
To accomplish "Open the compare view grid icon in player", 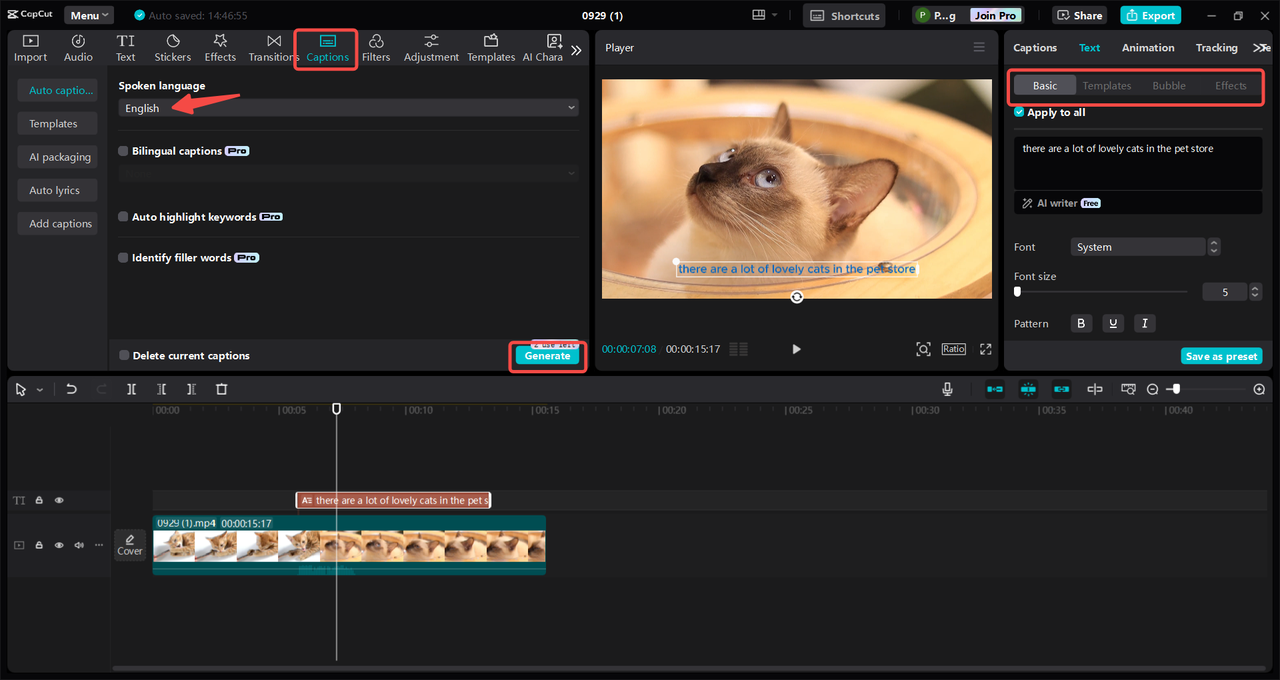I will tap(739, 349).
